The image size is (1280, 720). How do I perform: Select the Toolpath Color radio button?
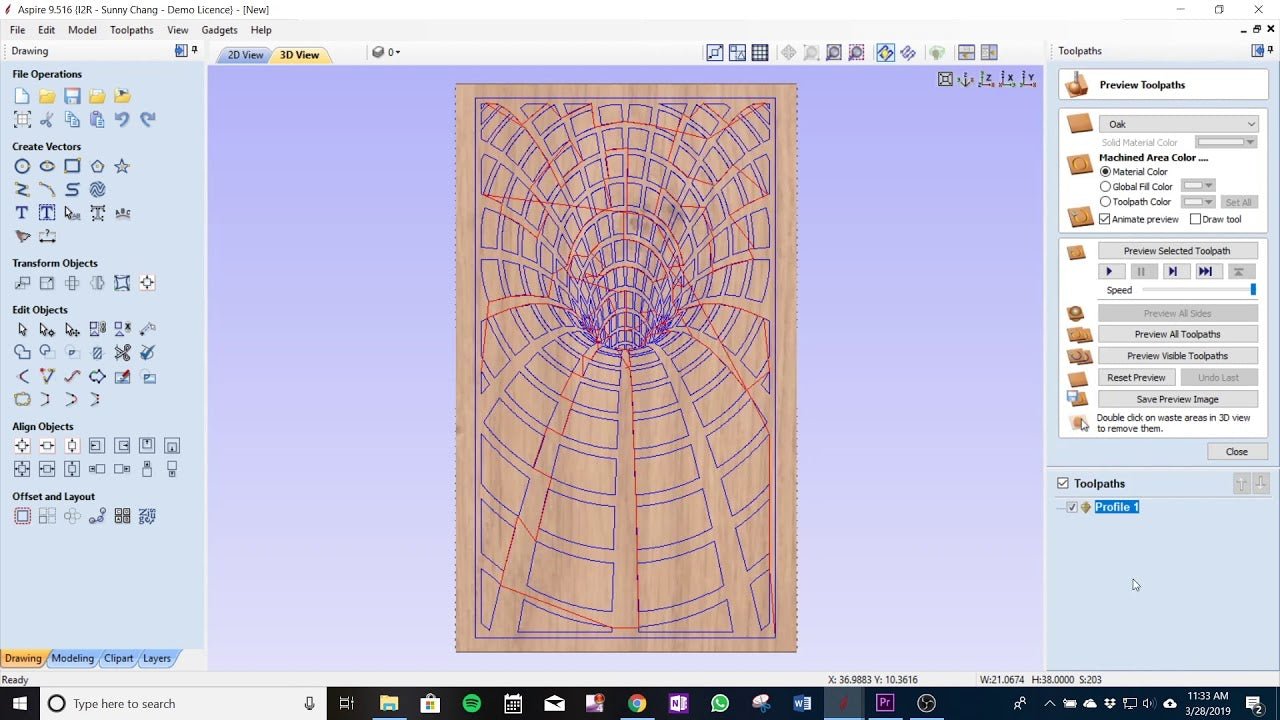click(1104, 201)
